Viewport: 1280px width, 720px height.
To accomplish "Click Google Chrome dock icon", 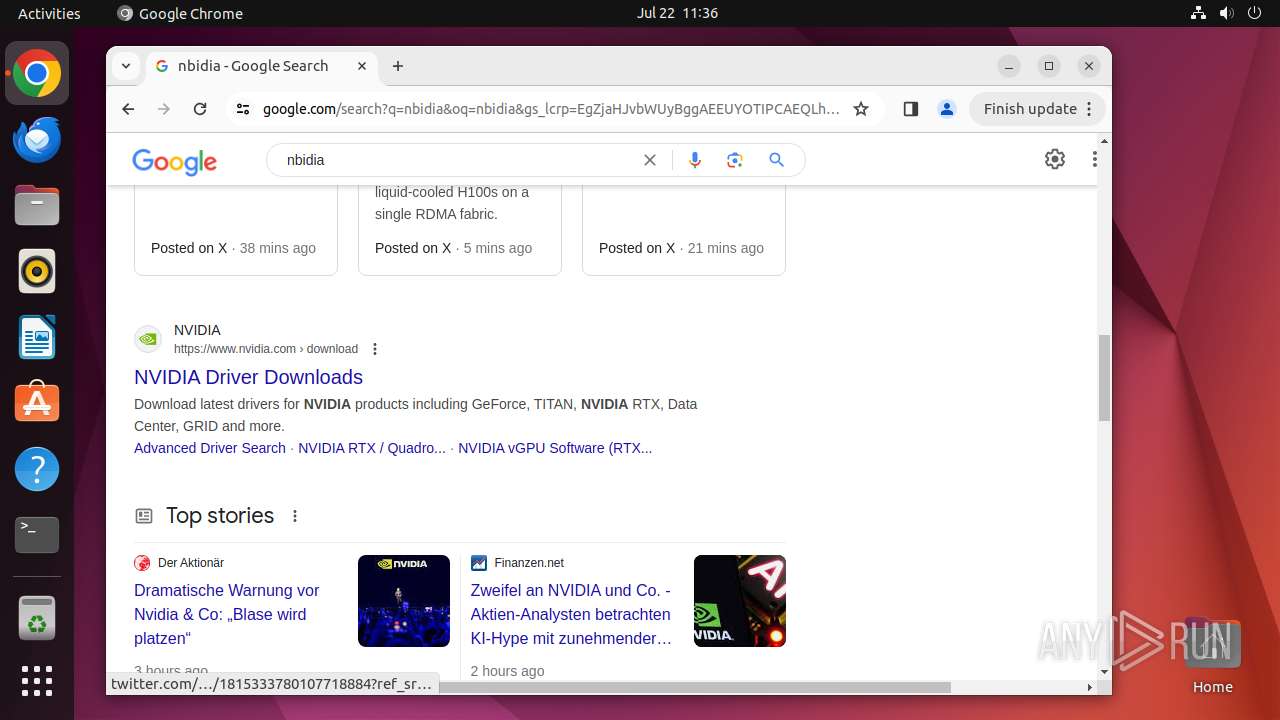I will [37, 73].
